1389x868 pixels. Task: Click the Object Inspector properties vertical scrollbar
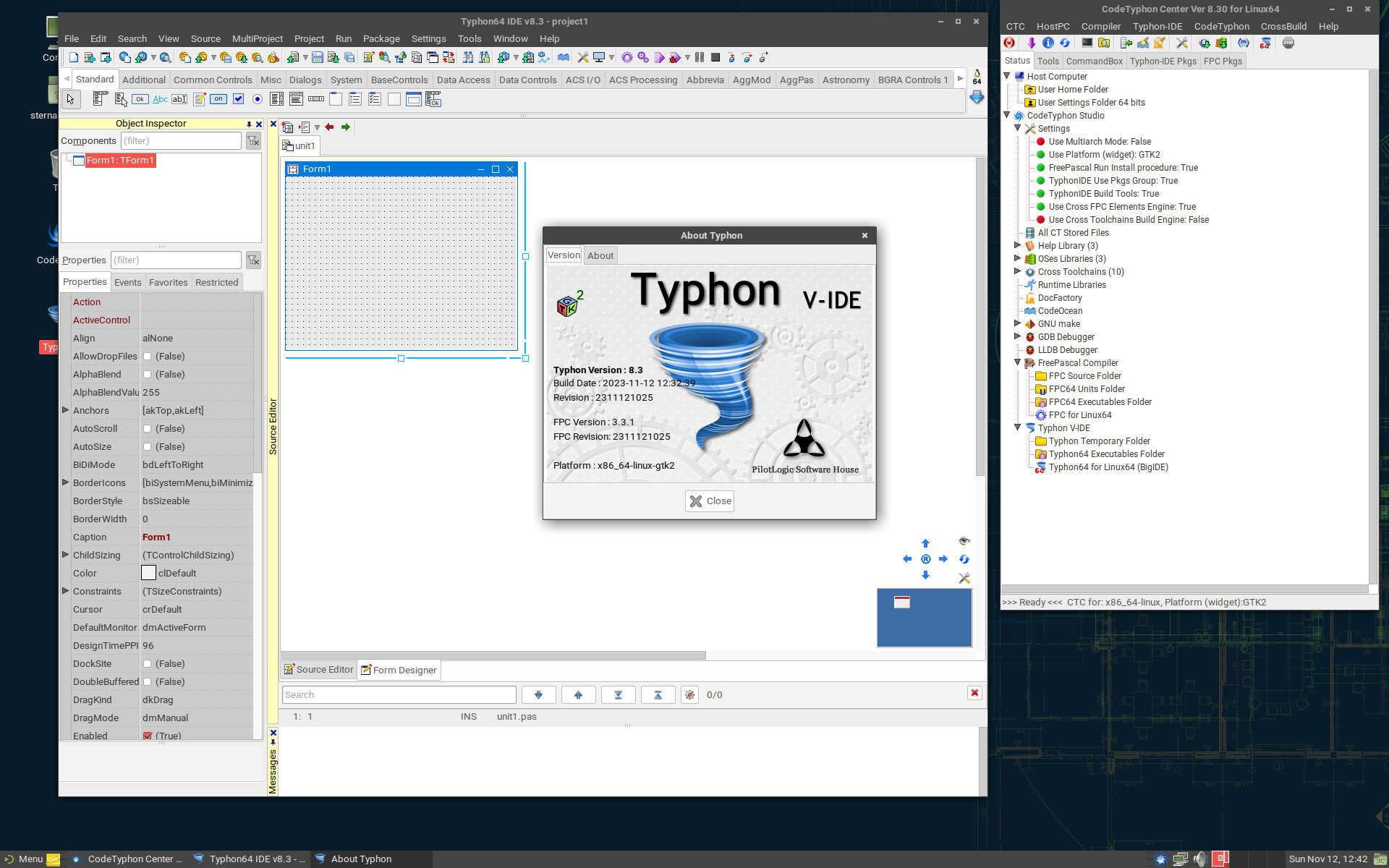(x=258, y=383)
